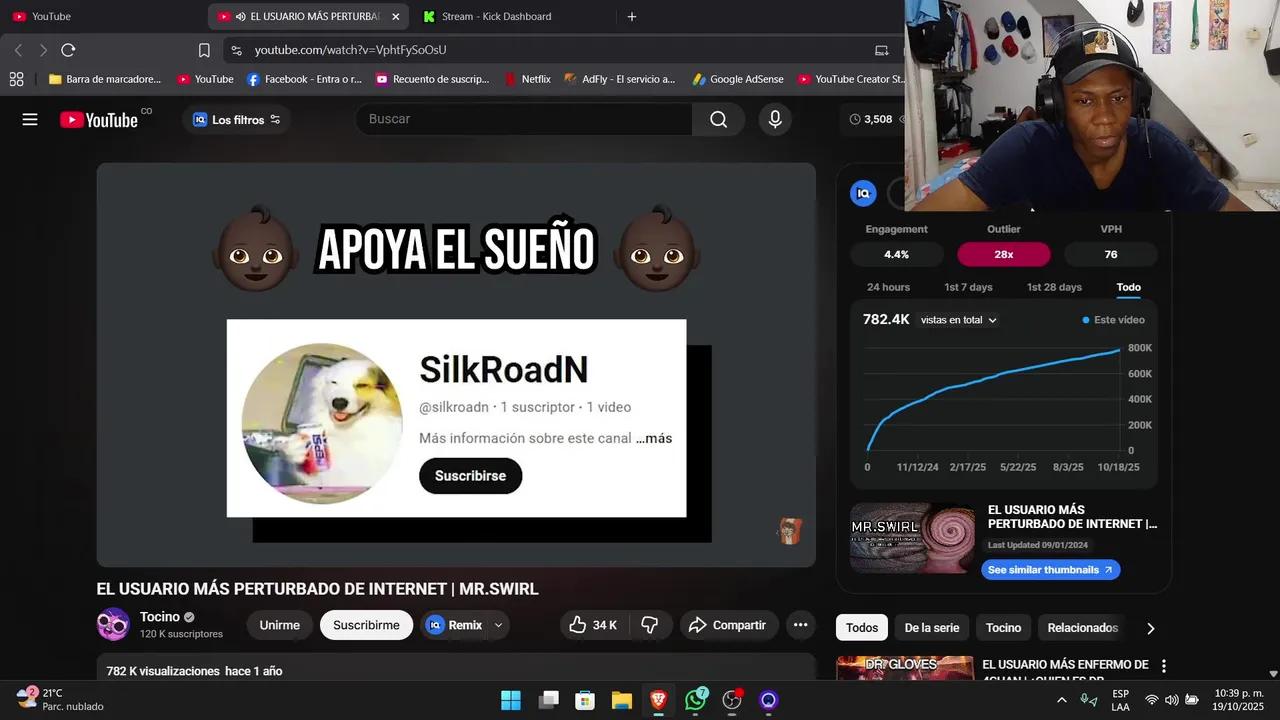Open the three-dot more actions button
The width and height of the screenshot is (1280, 720).
point(800,625)
